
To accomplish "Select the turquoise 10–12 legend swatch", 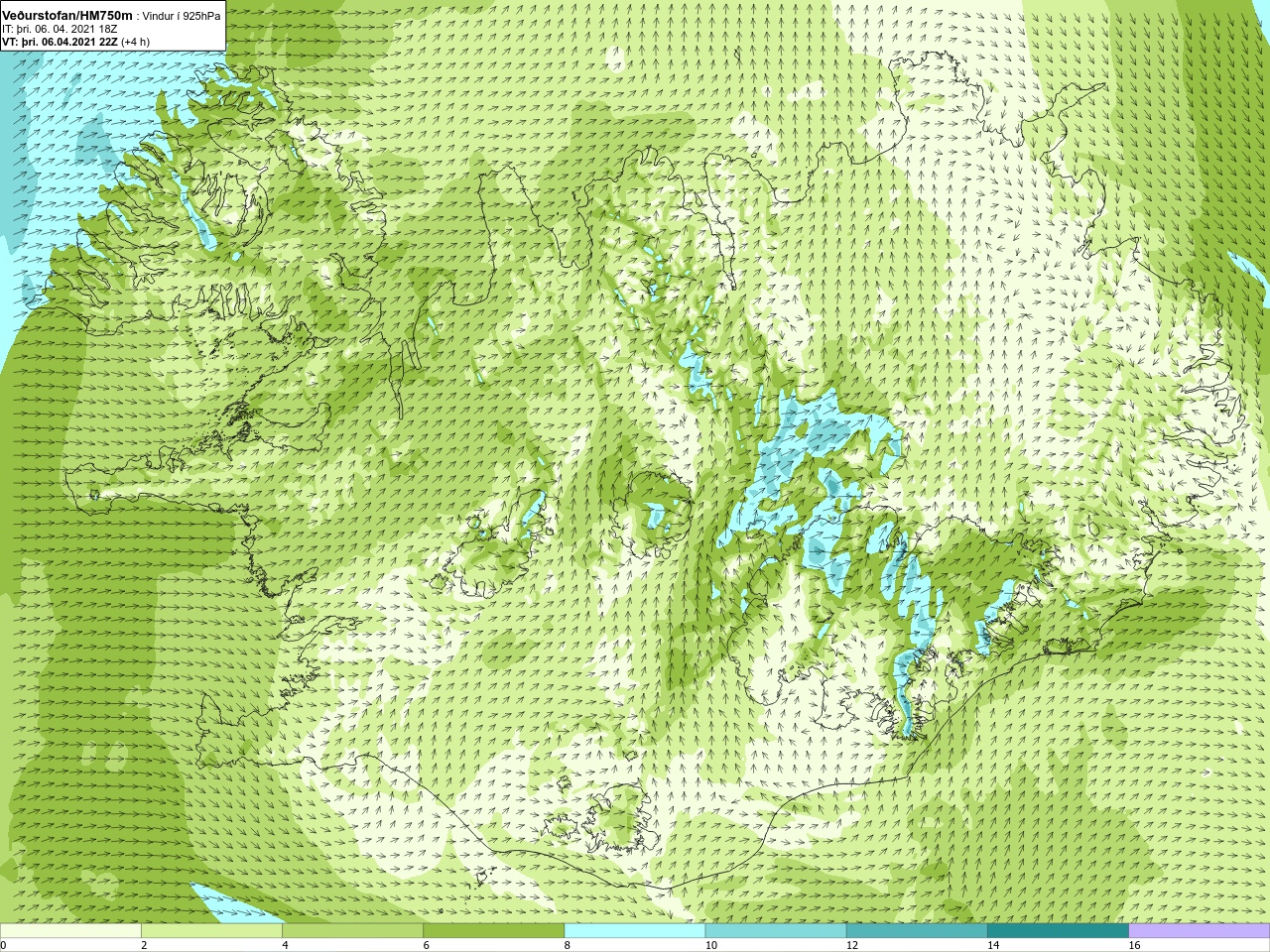I will (x=776, y=931).
